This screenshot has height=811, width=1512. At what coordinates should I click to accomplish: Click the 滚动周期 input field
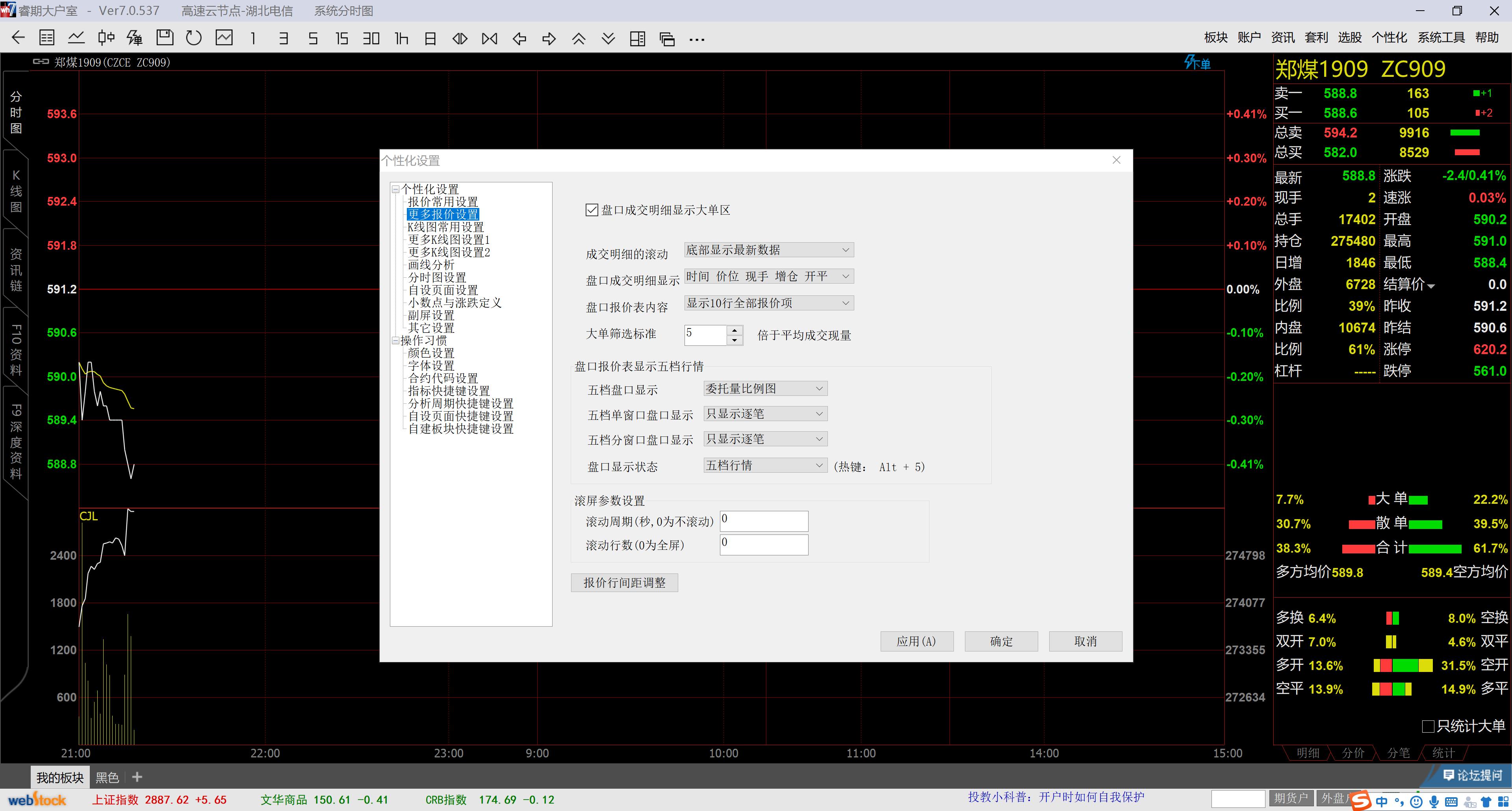(x=764, y=521)
